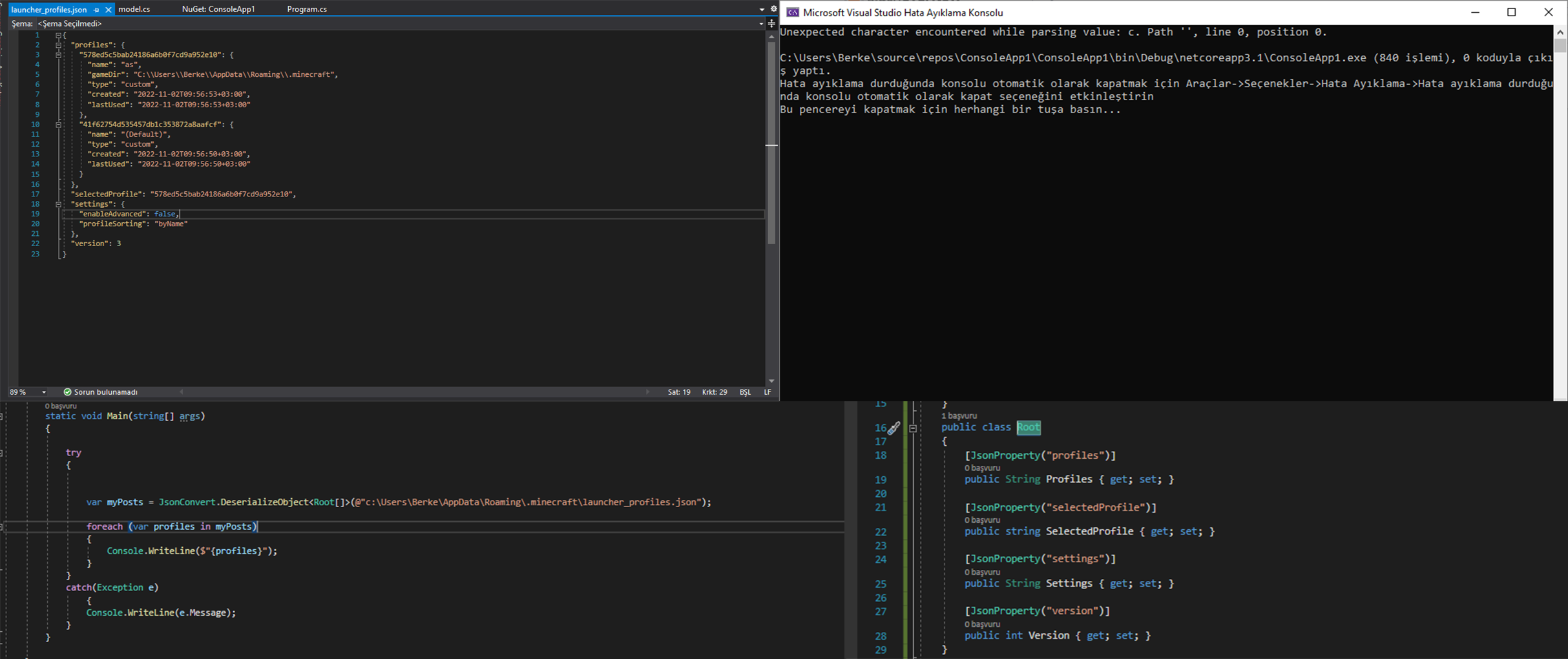Click the "(Default)" name value on line 11
Viewport: 1568px width, 659px height.
[145, 134]
